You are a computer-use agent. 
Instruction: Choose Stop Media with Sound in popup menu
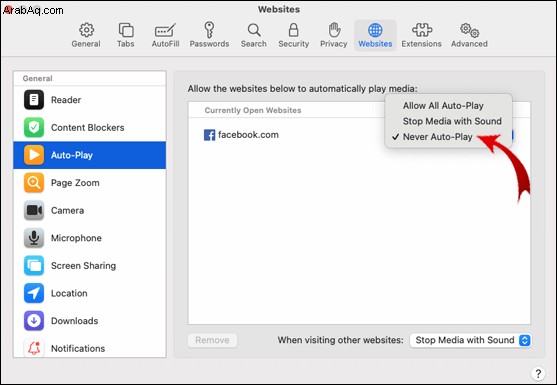[x=452, y=121]
